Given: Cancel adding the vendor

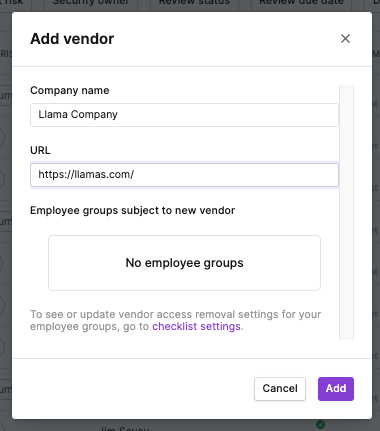Looking at the screenshot, I should pyautogui.click(x=280, y=389).
